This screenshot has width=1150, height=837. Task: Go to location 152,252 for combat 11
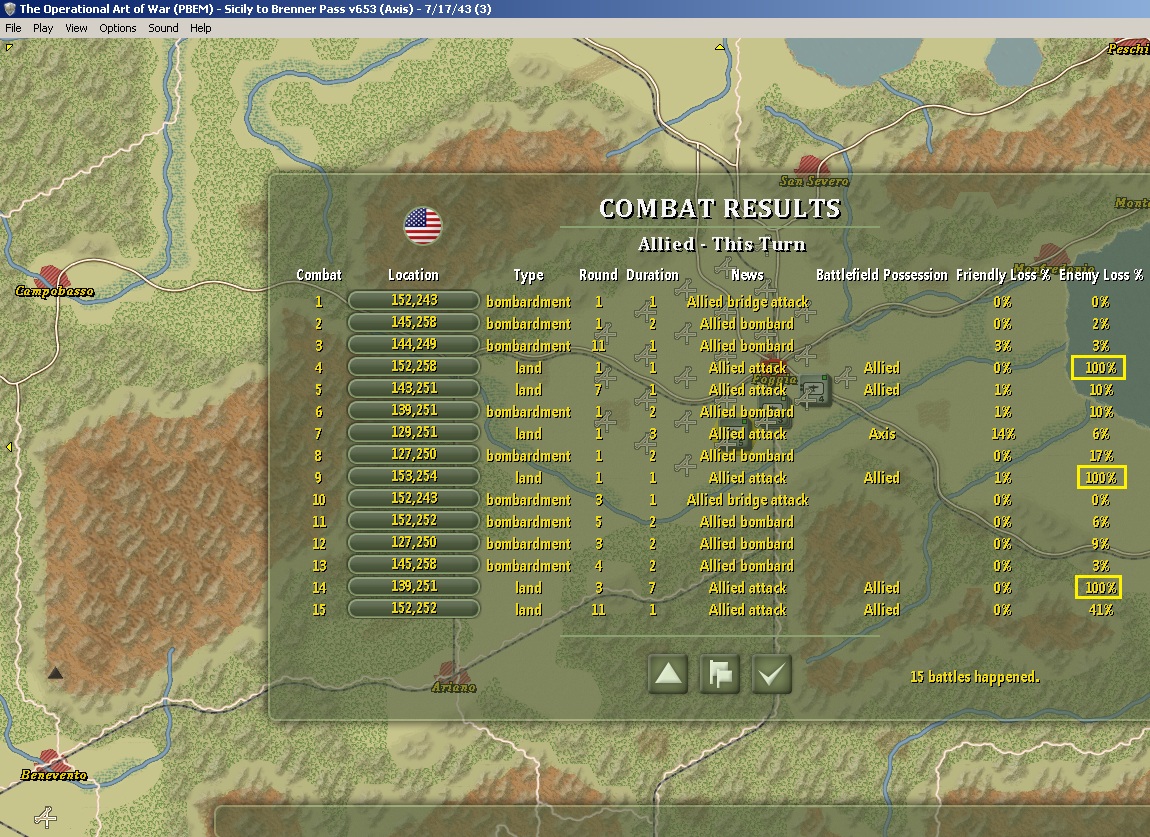[414, 521]
